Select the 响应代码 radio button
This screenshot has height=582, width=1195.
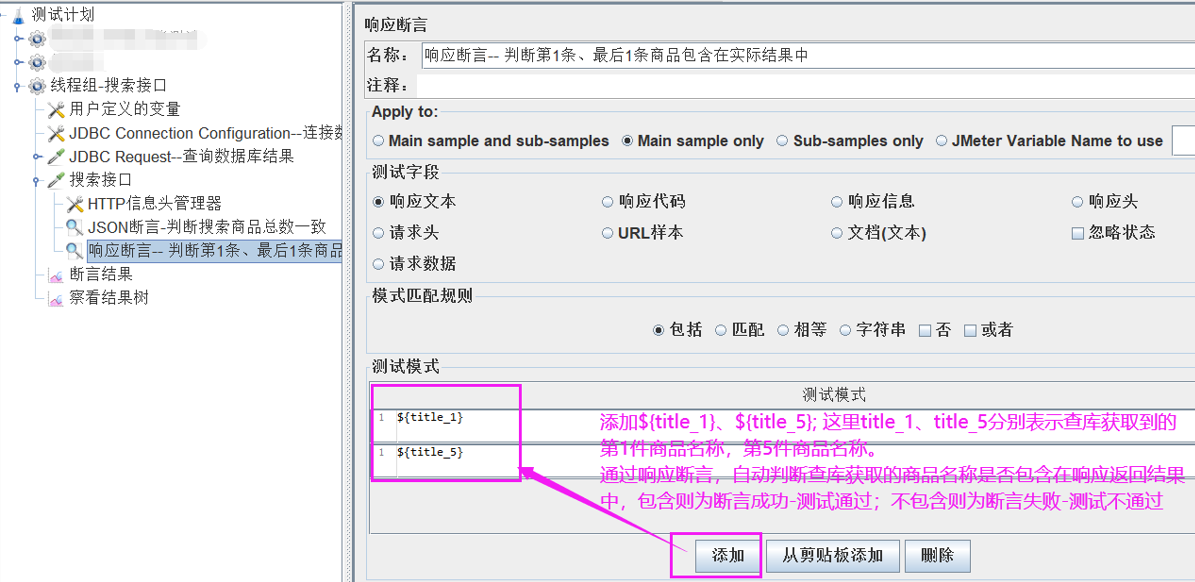[x=606, y=200]
